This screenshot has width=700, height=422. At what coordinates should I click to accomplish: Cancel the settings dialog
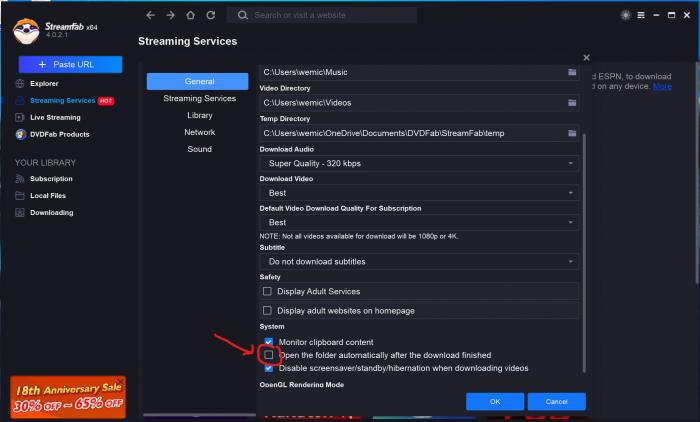point(556,401)
